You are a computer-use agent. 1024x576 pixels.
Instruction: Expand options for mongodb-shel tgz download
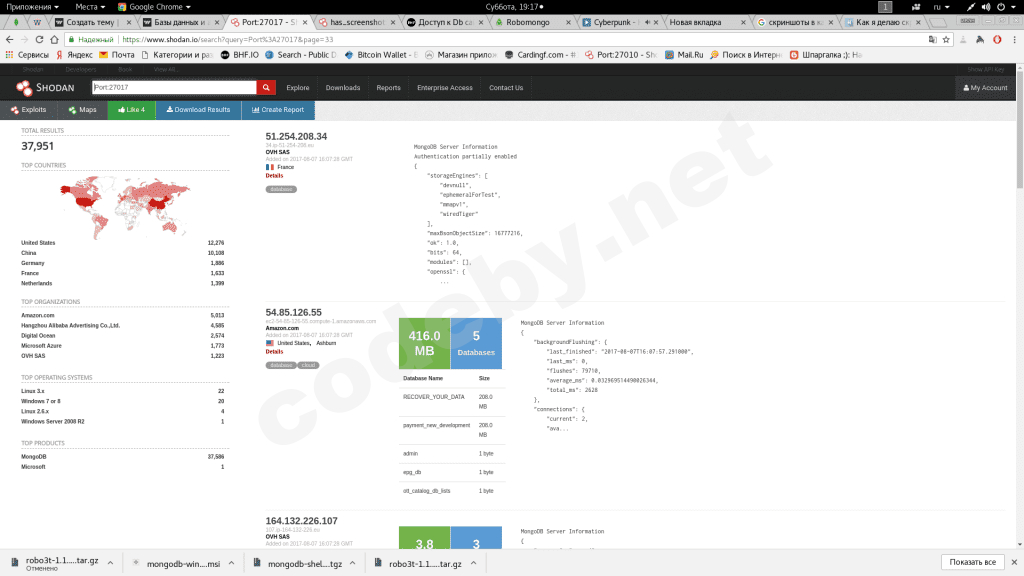353,563
